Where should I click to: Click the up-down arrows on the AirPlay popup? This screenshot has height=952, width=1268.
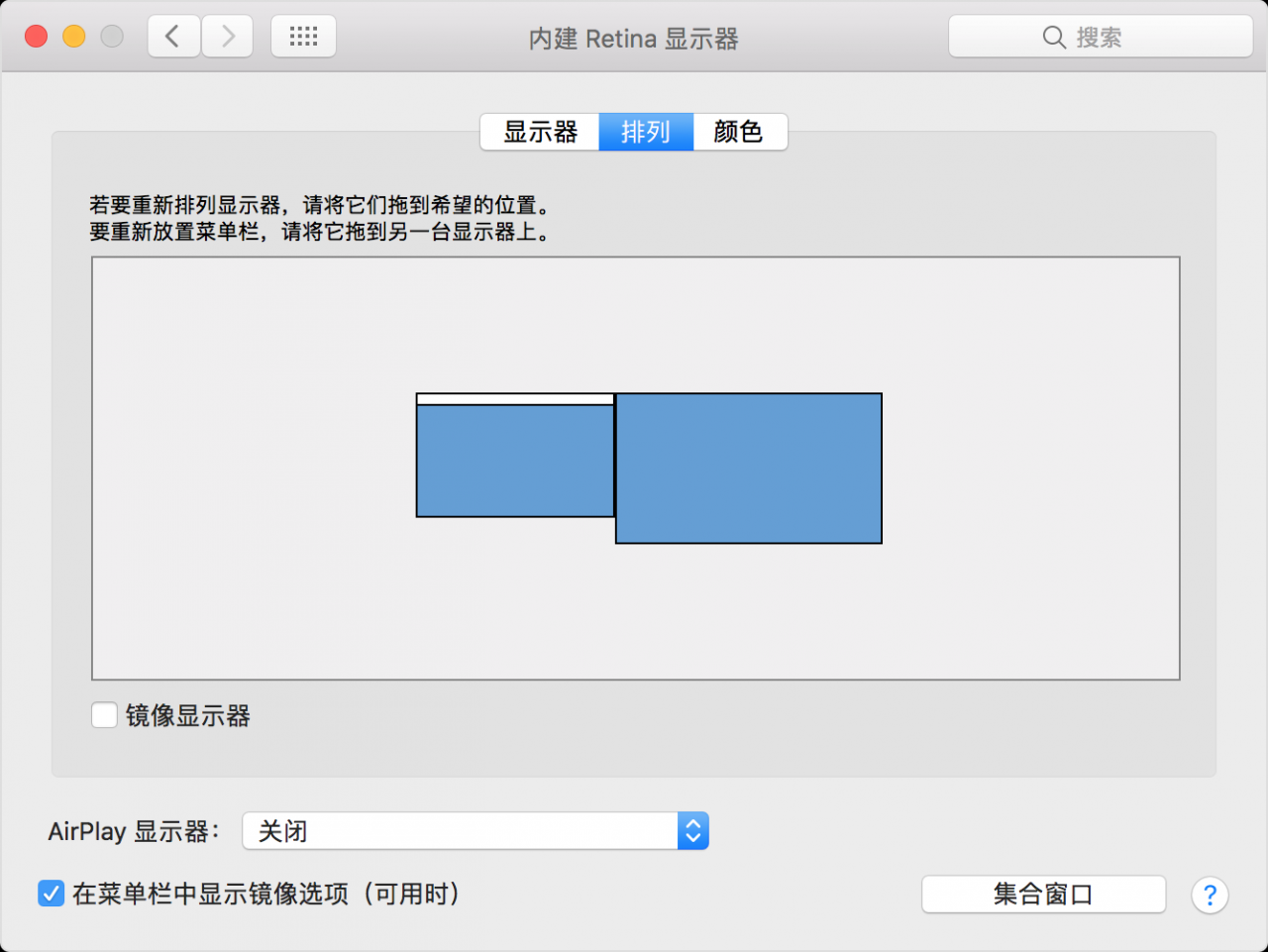pyautogui.click(x=693, y=831)
